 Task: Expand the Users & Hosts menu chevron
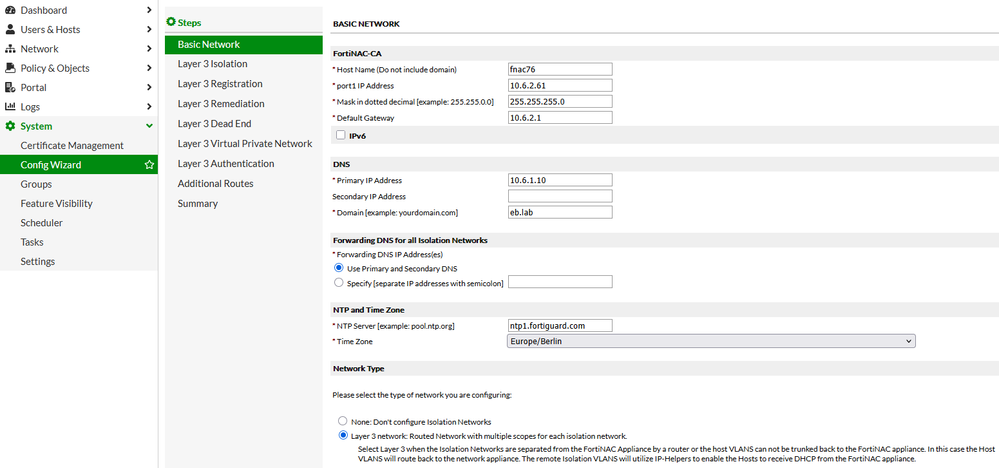(x=149, y=29)
